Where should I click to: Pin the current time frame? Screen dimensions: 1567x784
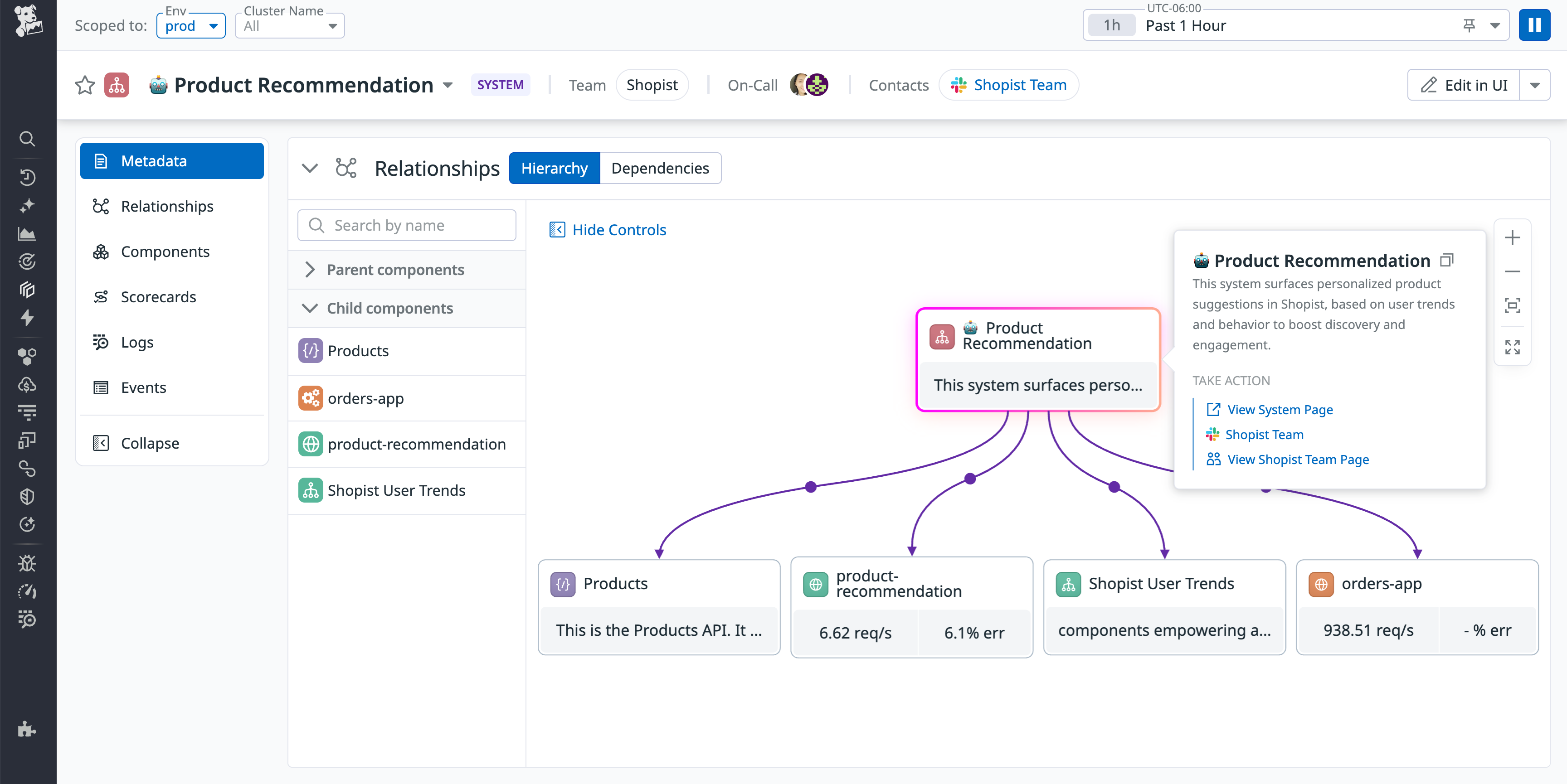click(x=1469, y=25)
